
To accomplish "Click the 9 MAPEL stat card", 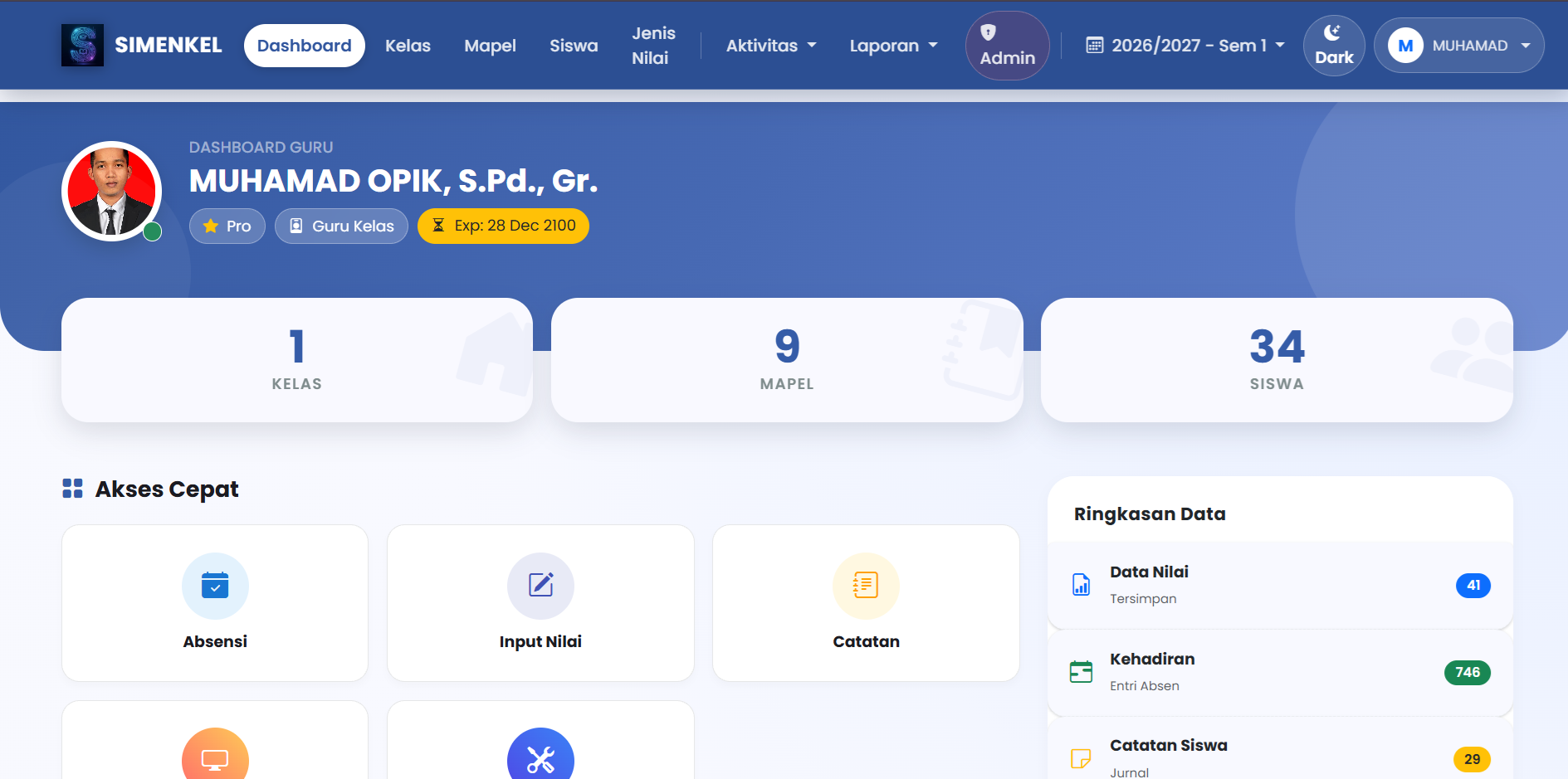I will 787,360.
